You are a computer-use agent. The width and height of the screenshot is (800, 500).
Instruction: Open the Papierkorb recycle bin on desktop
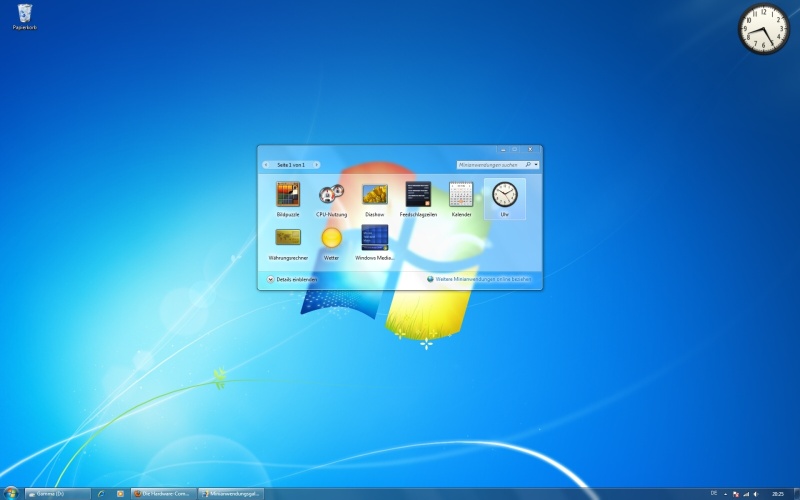click(24, 17)
